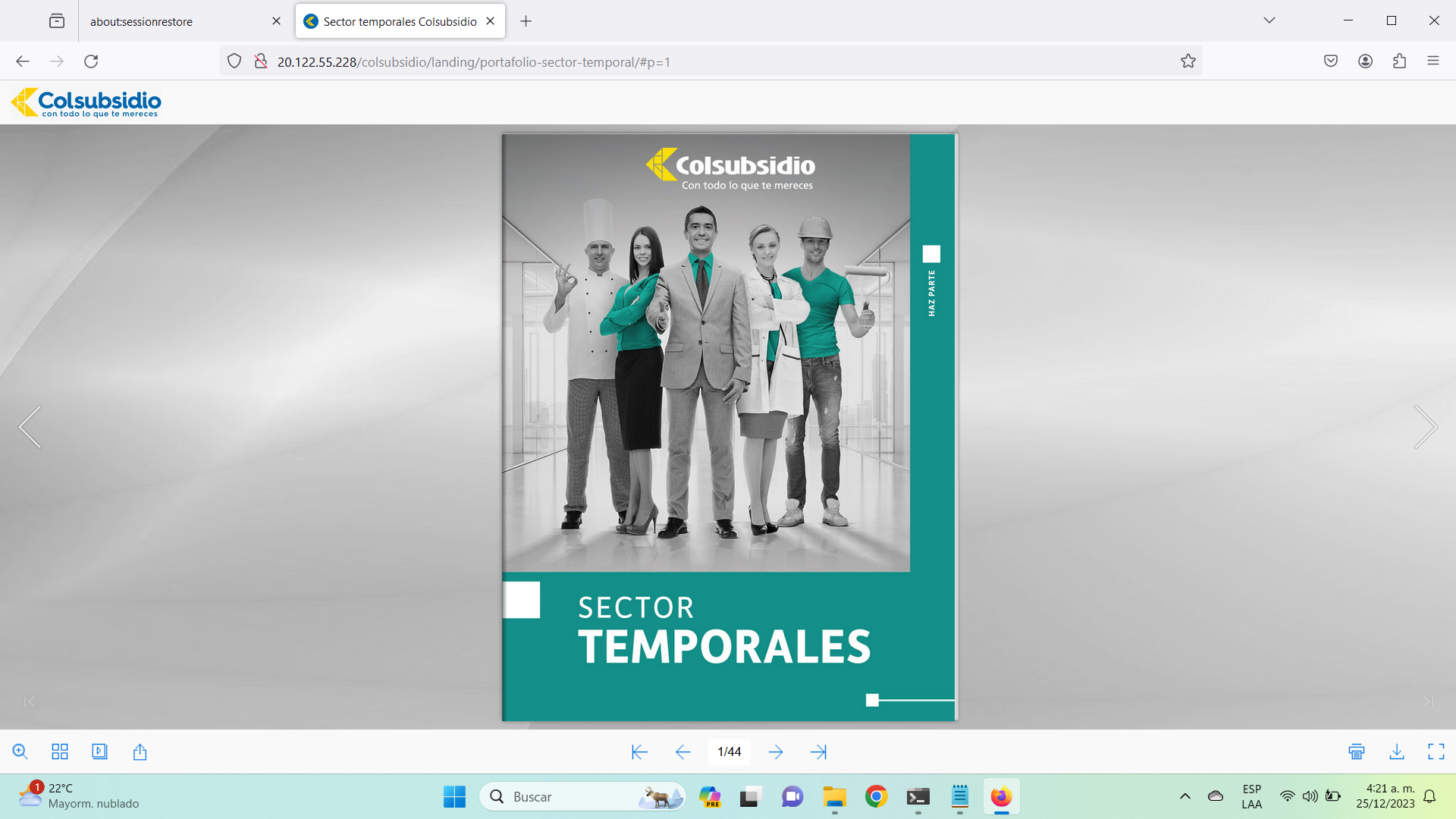Download the flipbook PDF
This screenshot has width=1456, height=819.
1396,752
